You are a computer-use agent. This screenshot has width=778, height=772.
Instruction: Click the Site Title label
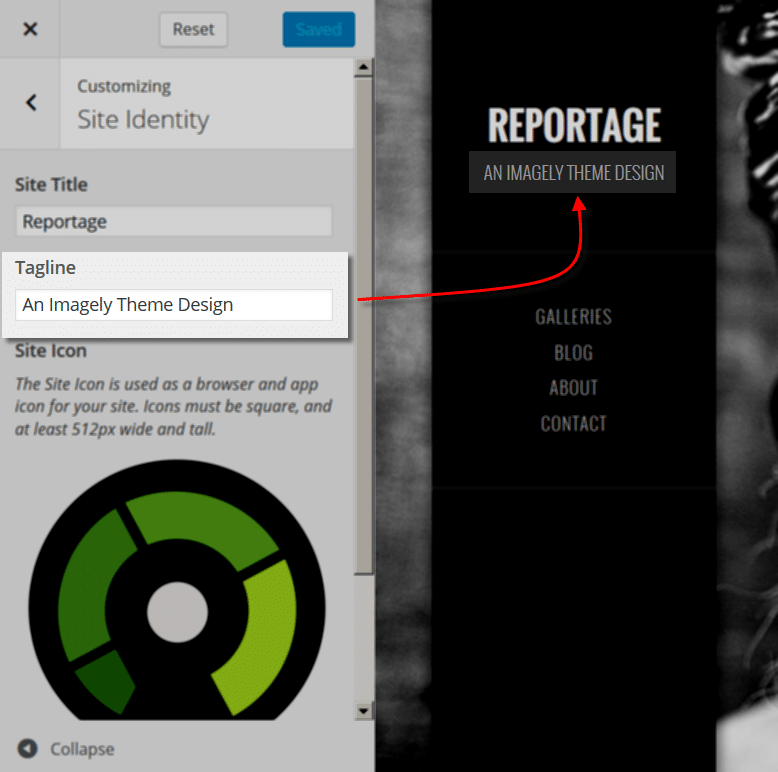[x=51, y=185]
